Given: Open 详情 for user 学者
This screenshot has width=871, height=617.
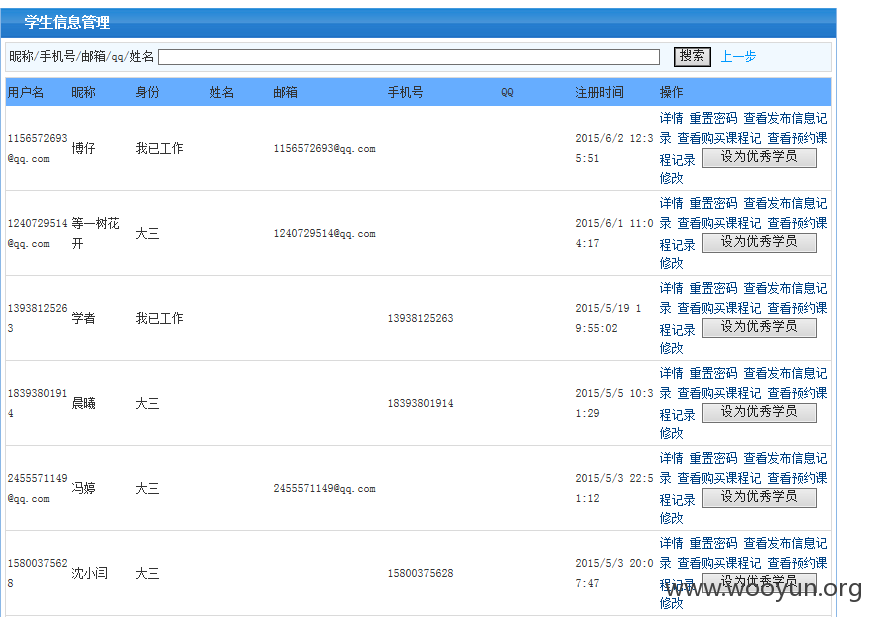Looking at the screenshot, I should pos(671,288).
